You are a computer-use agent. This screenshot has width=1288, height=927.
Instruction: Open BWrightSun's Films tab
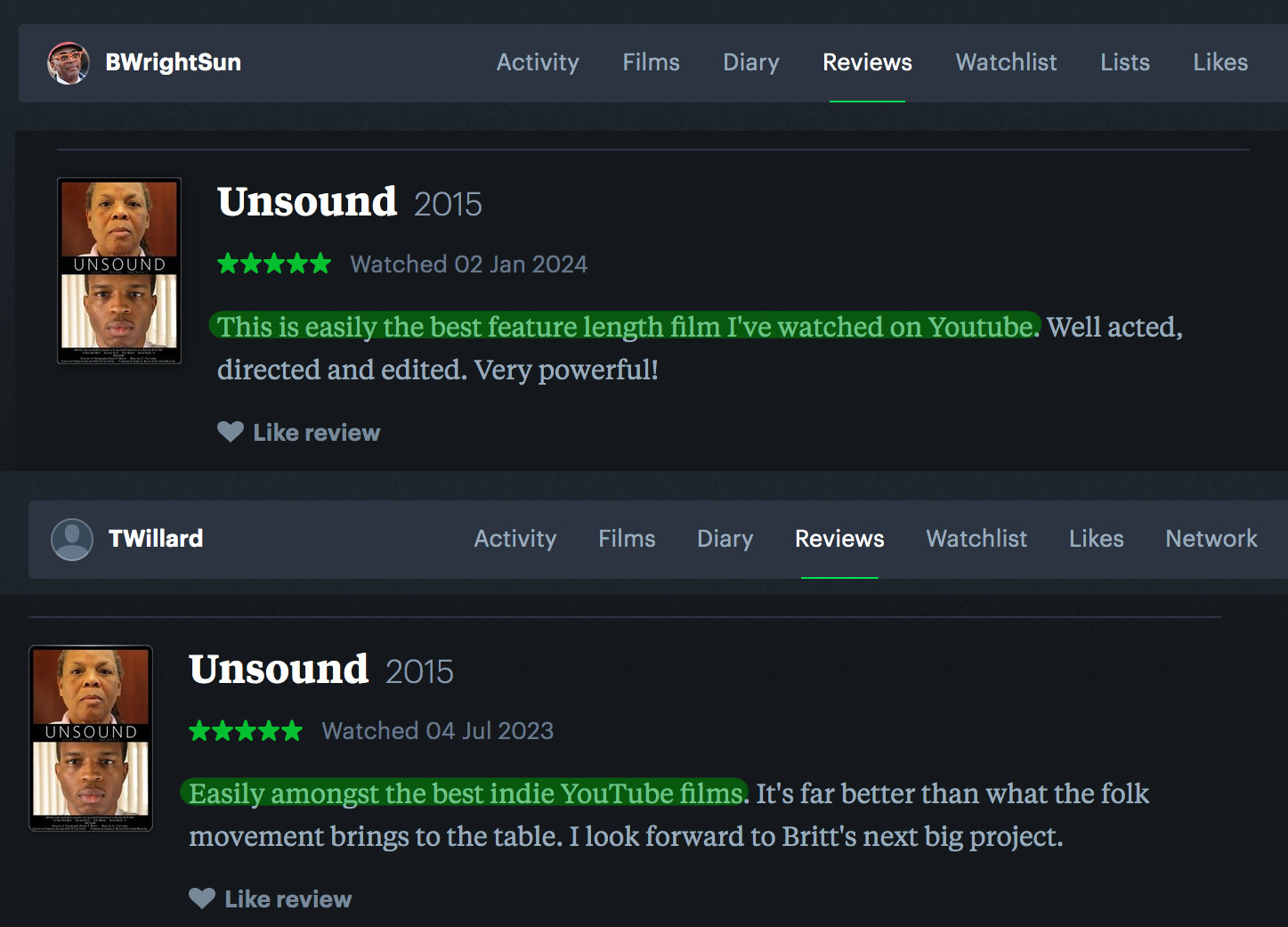coord(651,62)
